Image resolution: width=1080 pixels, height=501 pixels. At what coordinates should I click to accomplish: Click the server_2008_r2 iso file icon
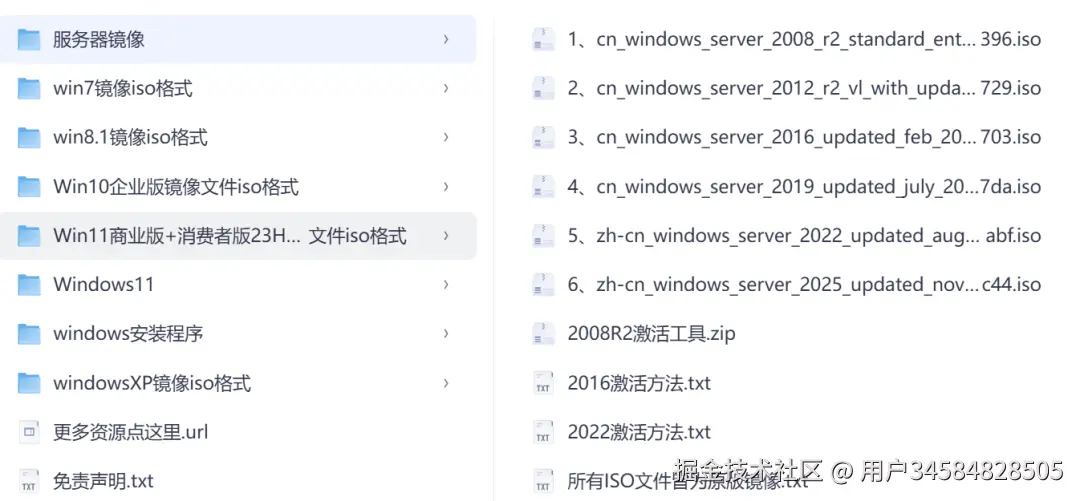click(543, 39)
